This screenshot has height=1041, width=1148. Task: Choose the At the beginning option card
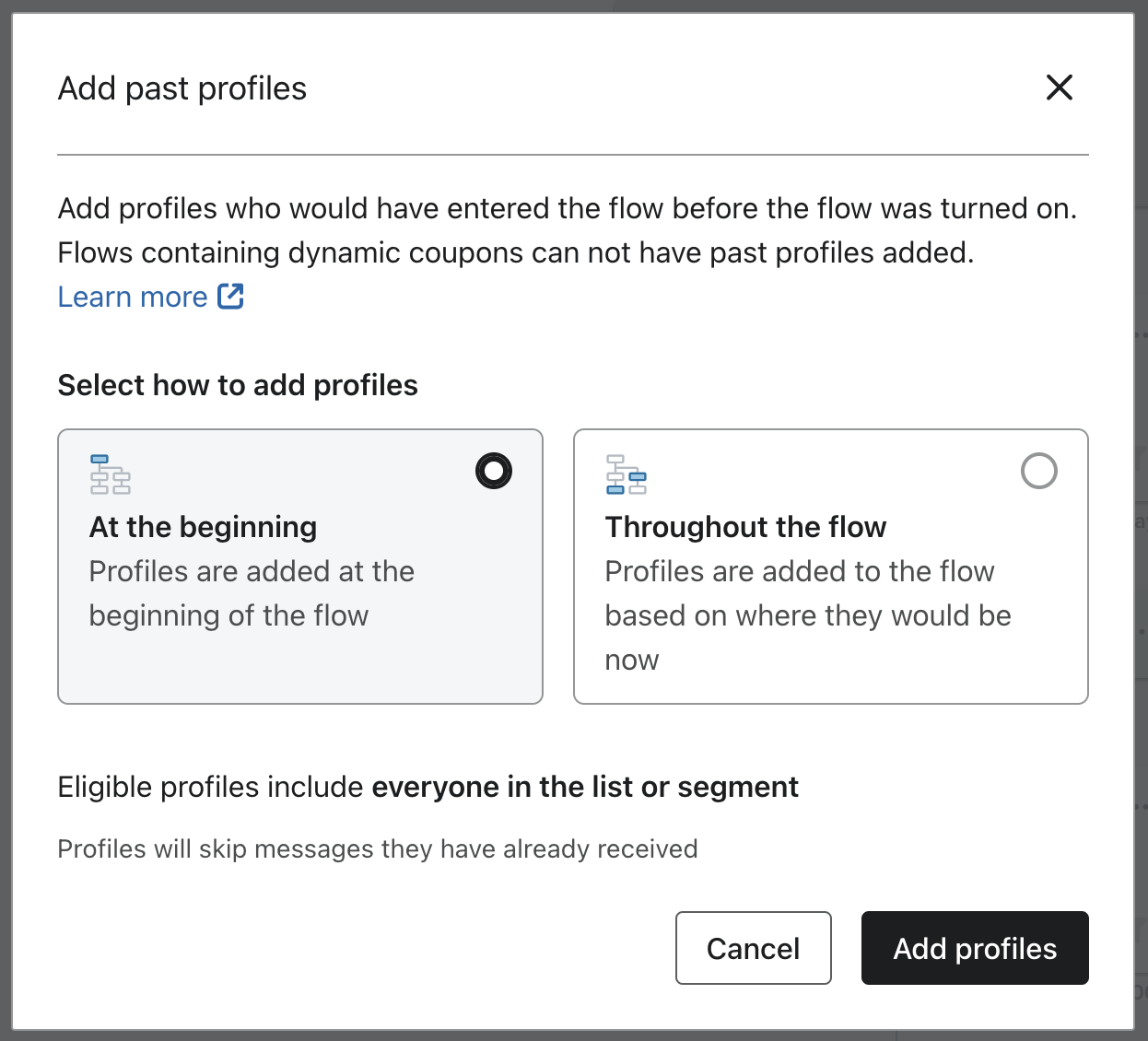pos(300,566)
